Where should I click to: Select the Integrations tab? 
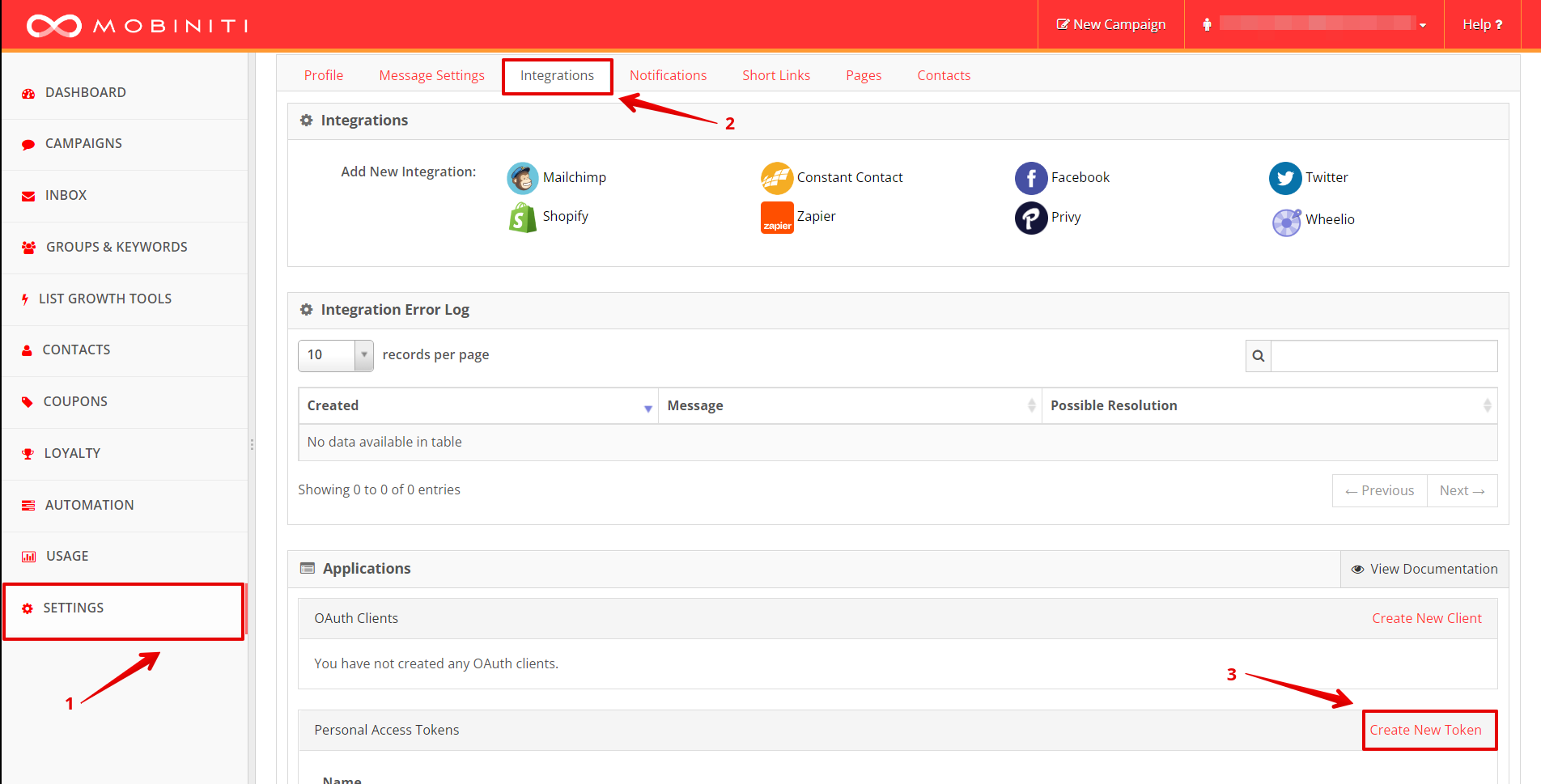coord(557,76)
